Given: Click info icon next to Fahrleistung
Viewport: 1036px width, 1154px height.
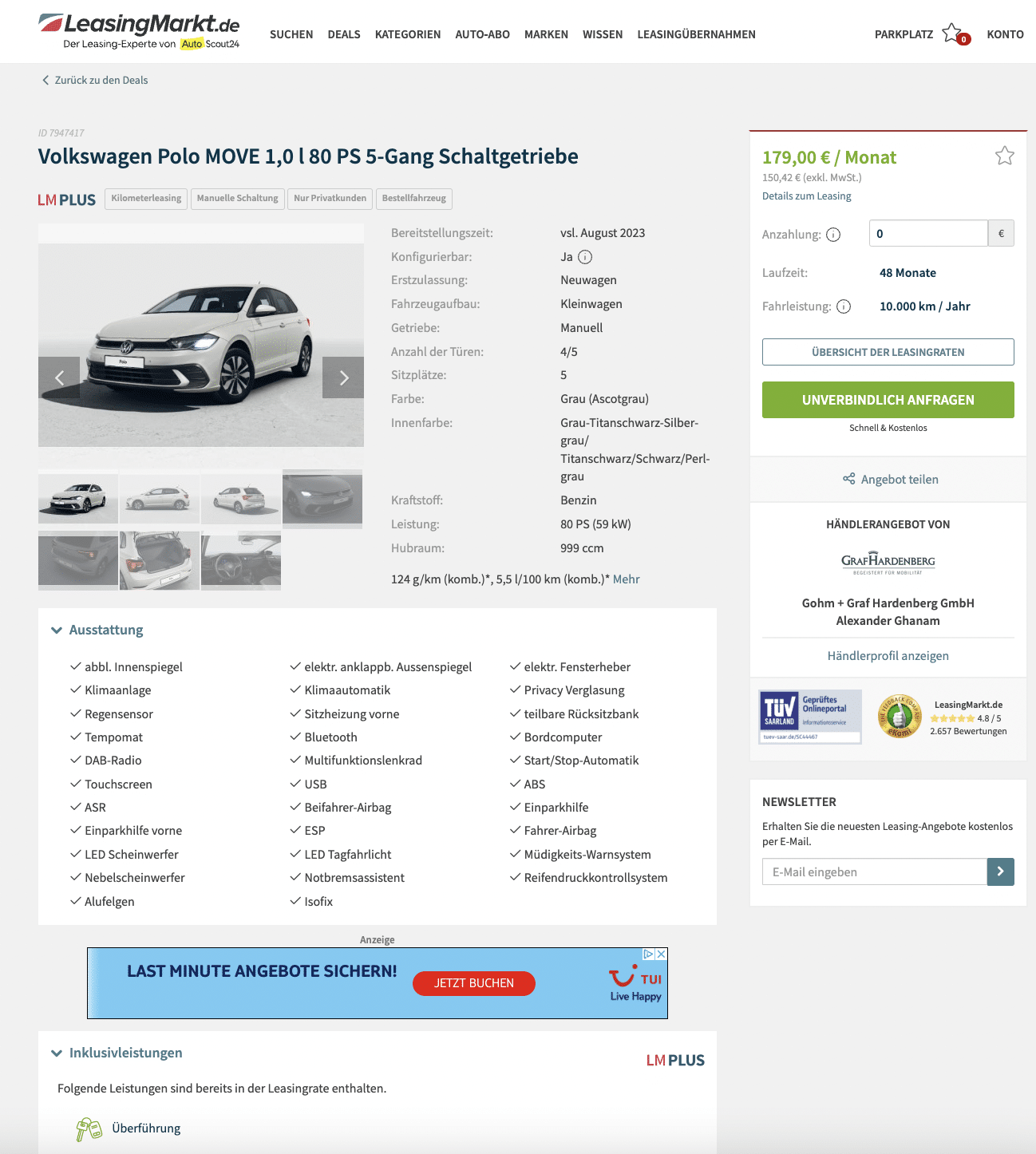Looking at the screenshot, I should click(844, 306).
